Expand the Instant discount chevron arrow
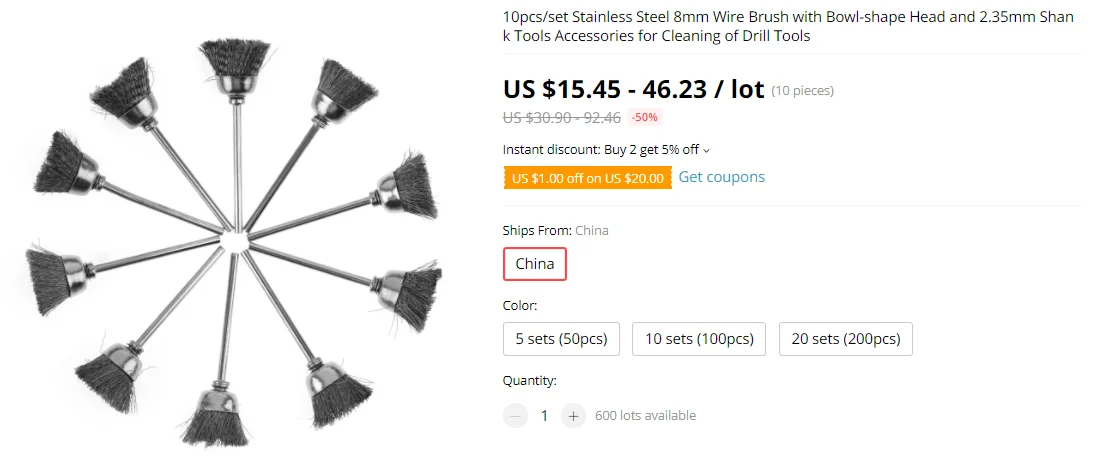This screenshot has height=456, width=1107. pos(707,151)
